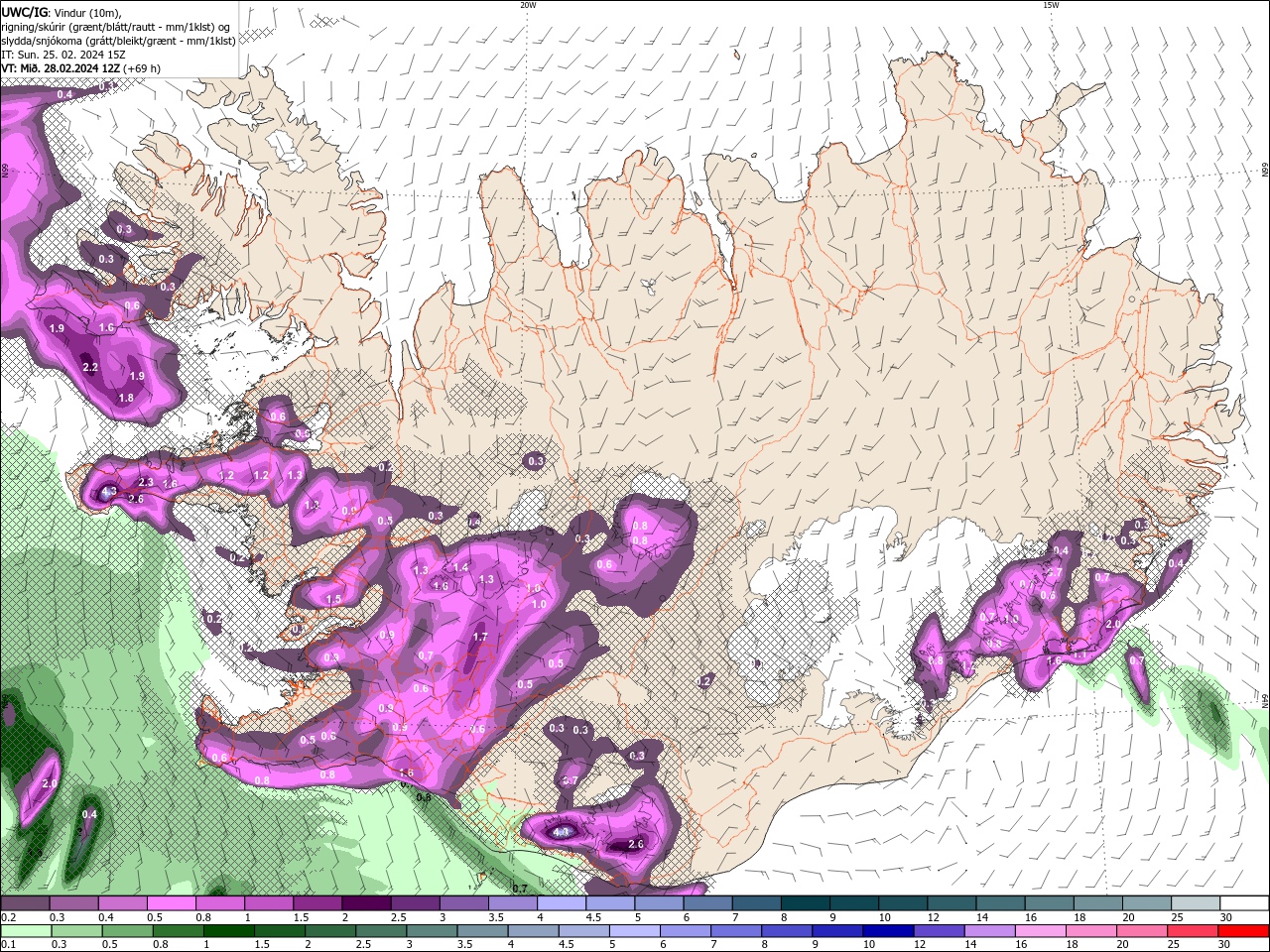This screenshot has height=952, width=1270.
Task: Click the 4.3 snowfall value on the map
Action: point(109,491)
